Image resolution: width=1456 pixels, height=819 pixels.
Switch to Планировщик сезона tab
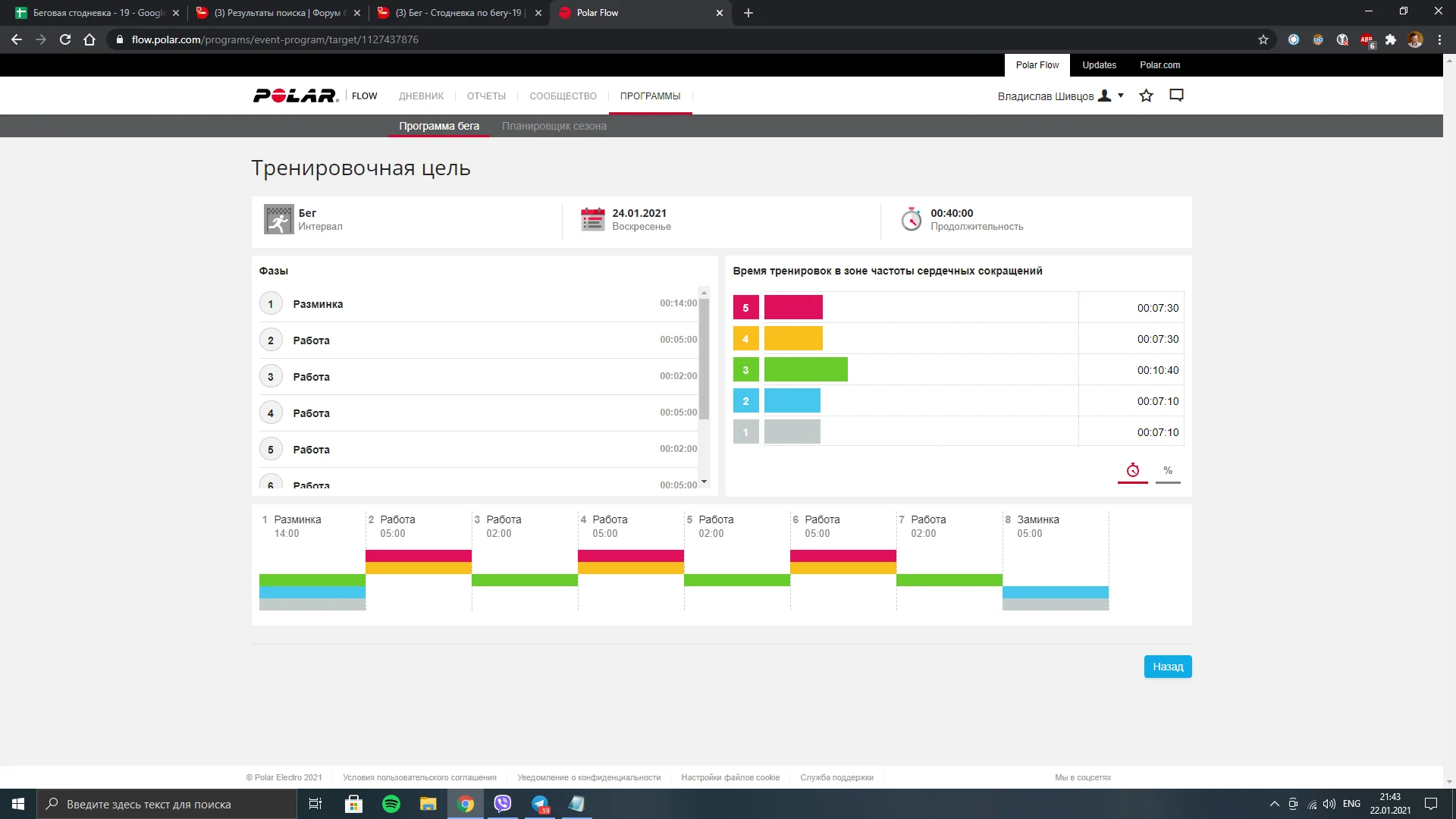point(554,126)
